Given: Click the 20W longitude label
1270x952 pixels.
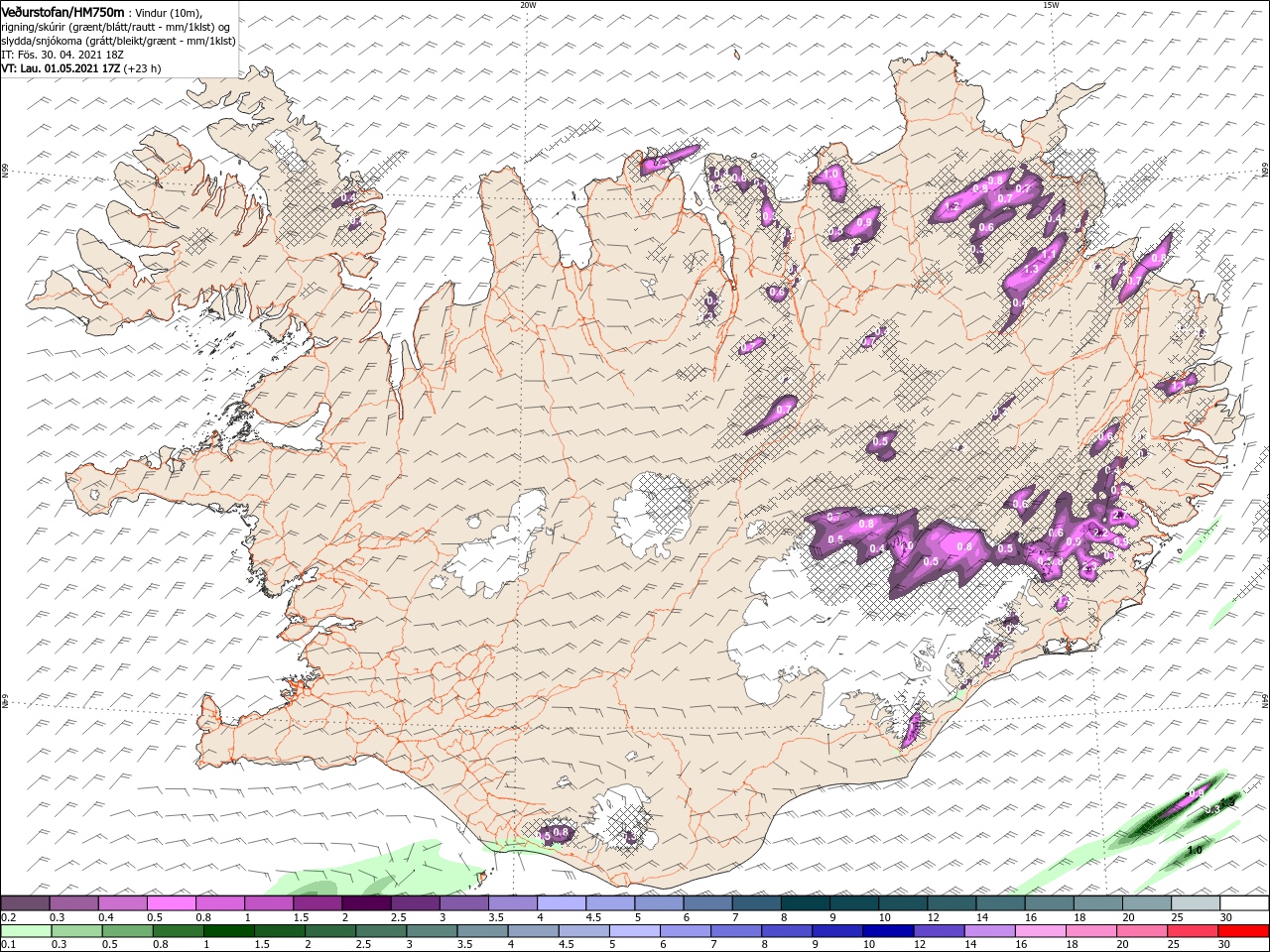Looking at the screenshot, I should (x=528, y=5).
